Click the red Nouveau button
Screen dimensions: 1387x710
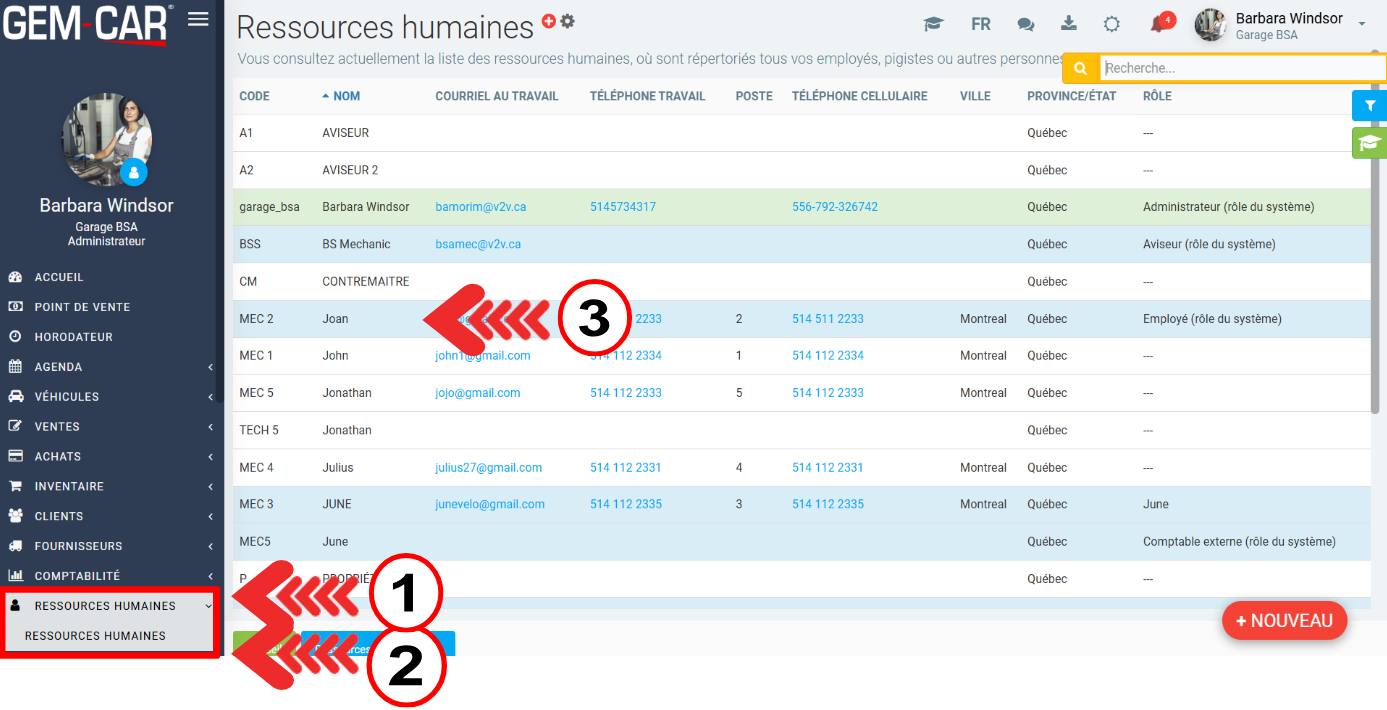tap(1284, 620)
